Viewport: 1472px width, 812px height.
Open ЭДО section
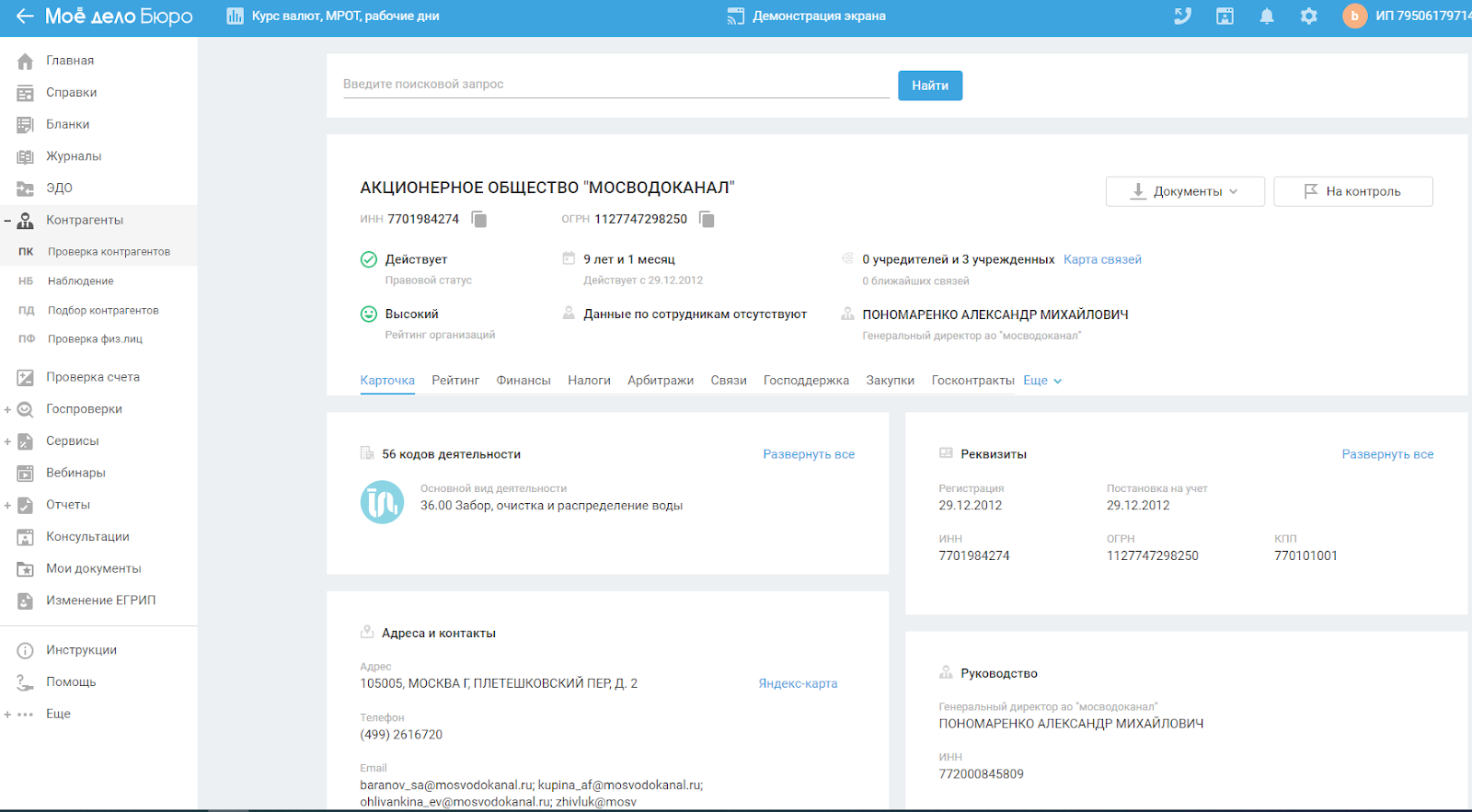click(60, 188)
